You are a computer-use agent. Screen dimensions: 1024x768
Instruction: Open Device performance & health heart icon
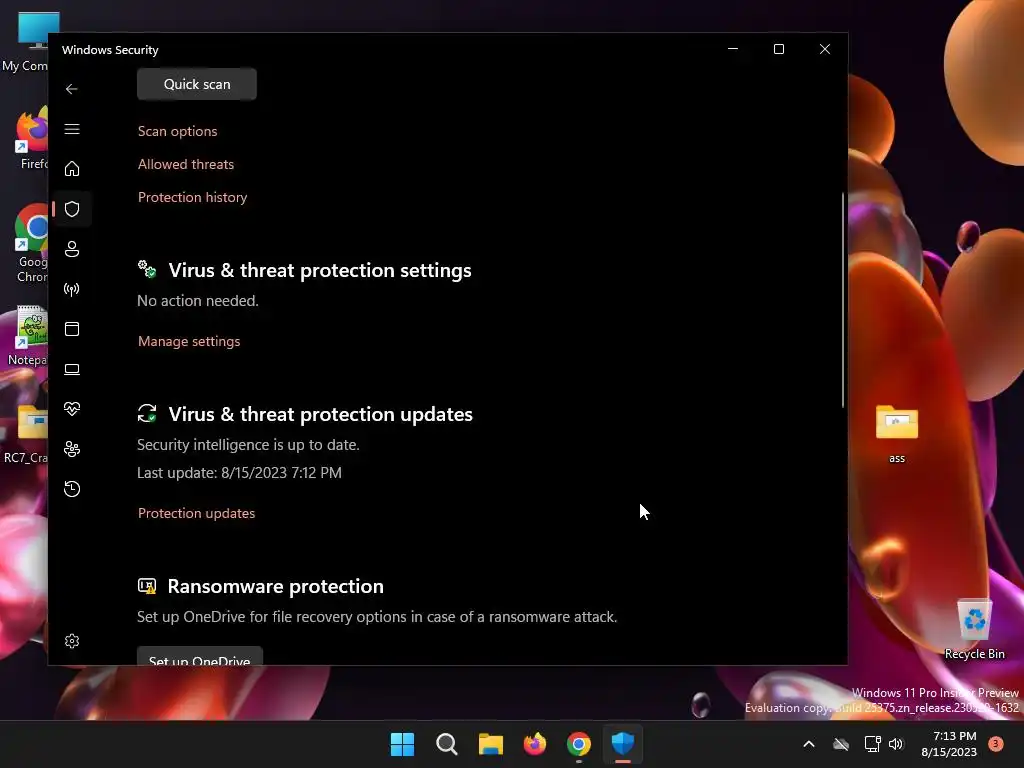[x=72, y=409]
